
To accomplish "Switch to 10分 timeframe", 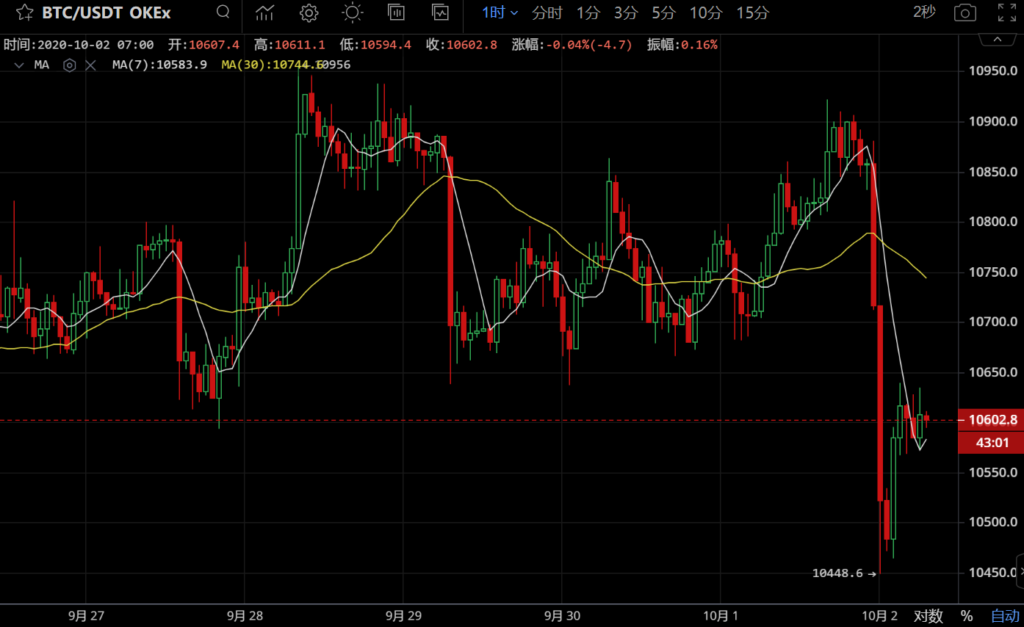I will (x=705, y=12).
